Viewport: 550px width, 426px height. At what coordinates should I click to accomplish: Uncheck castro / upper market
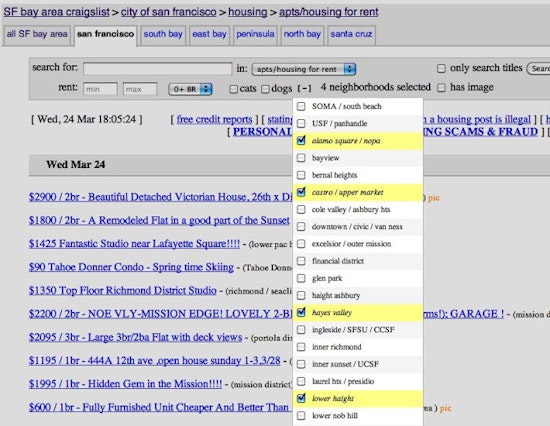click(301, 192)
